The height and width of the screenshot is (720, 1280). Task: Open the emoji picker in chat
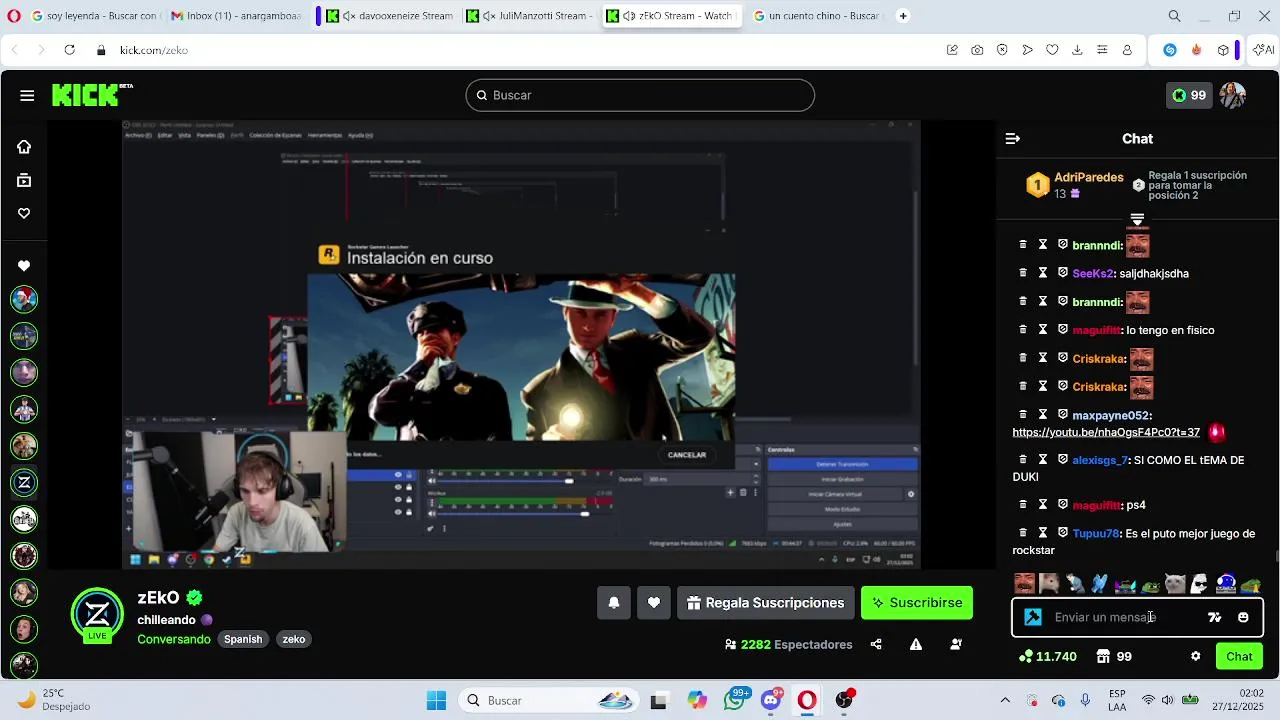(x=1243, y=618)
